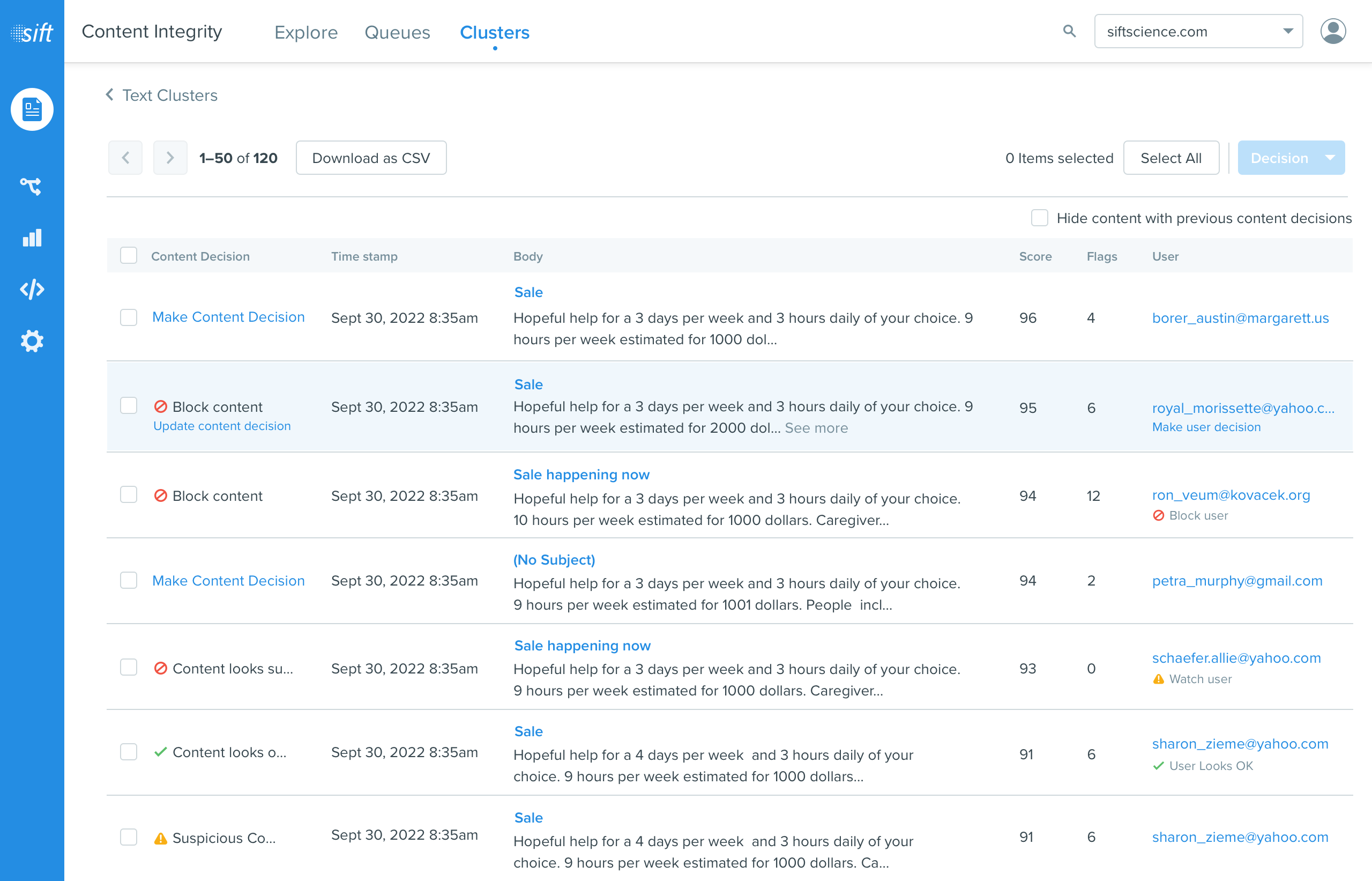Image resolution: width=1372 pixels, height=881 pixels.
Task: Sort by the Time stamp column header
Action: 364,256
